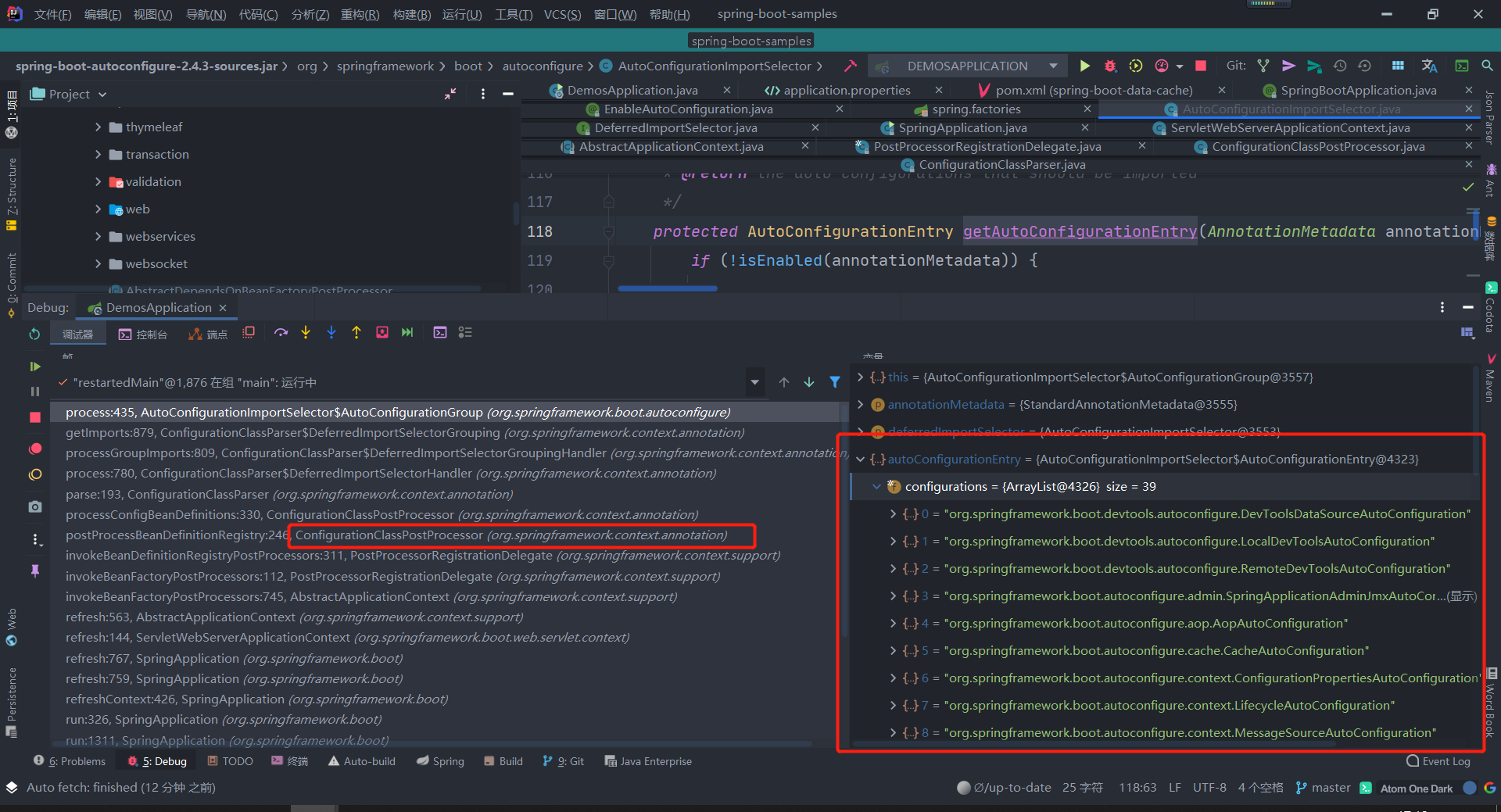The image size is (1501, 812).
Task: Click the master branch in status bar
Action: [x=1323, y=788]
